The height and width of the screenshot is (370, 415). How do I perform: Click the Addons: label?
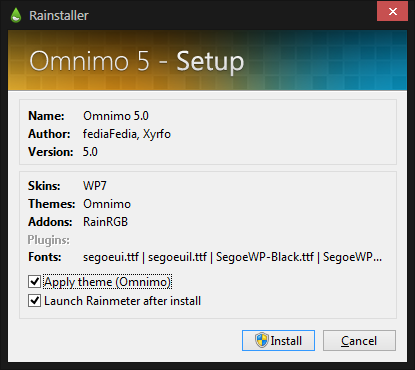click(x=50, y=222)
